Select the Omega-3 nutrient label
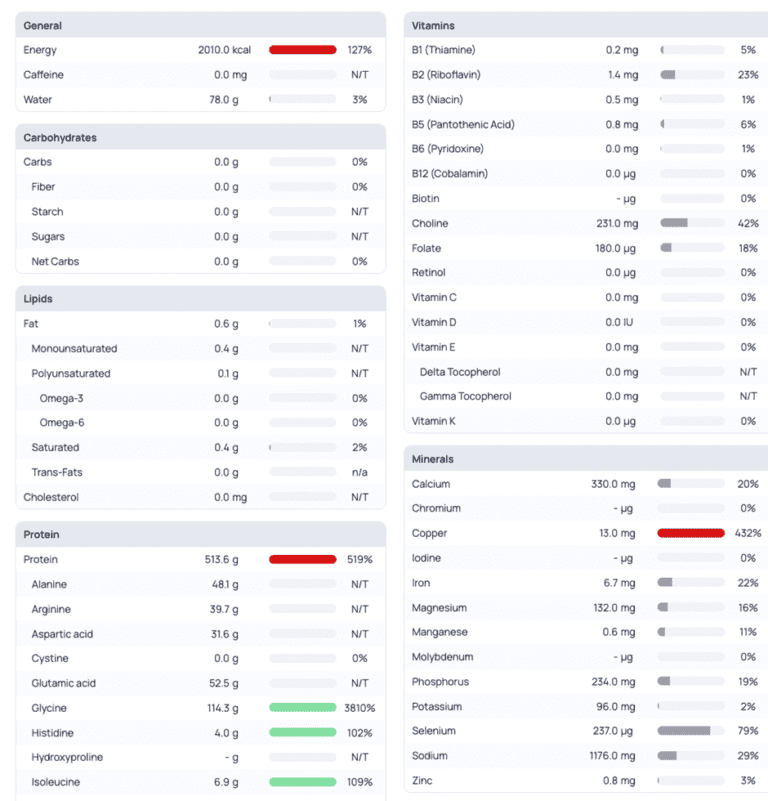Image resolution: width=768 pixels, height=801 pixels. [62, 398]
